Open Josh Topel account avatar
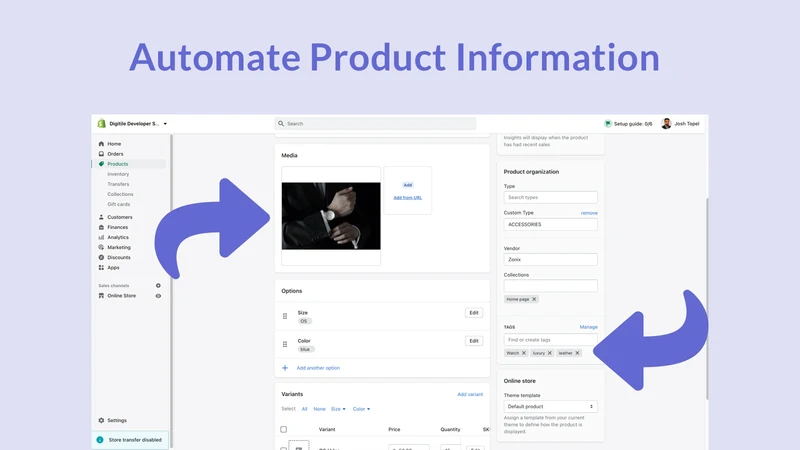800x450 pixels. [x=666, y=123]
